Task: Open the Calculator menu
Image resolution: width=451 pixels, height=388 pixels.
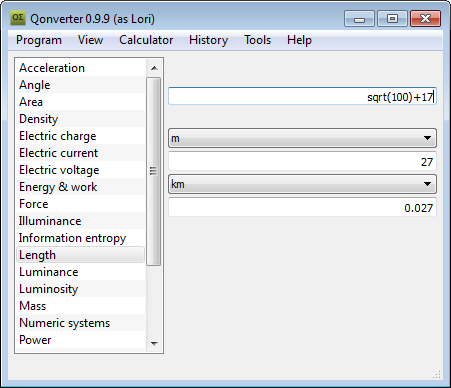Action: 146,40
